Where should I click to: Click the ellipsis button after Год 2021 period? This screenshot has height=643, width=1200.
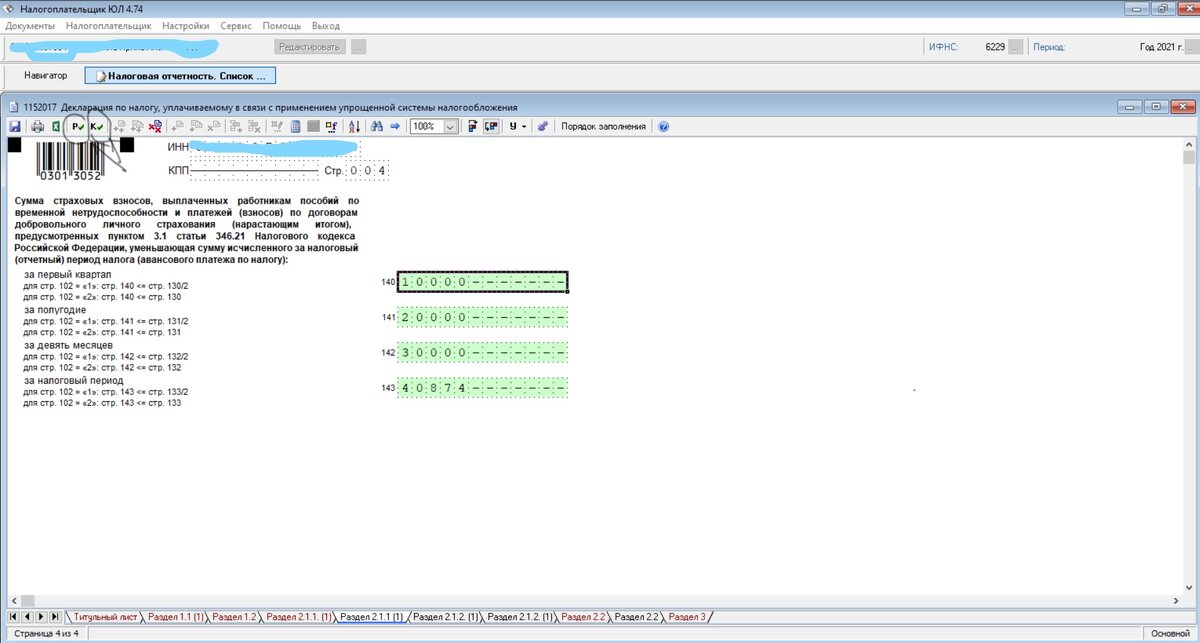click(1193, 46)
